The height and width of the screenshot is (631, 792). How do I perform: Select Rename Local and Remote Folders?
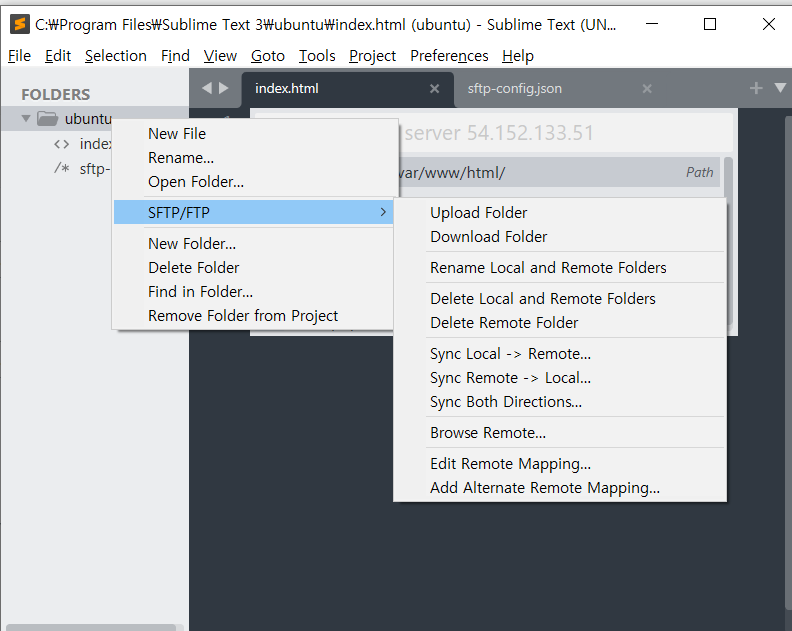click(x=560, y=267)
